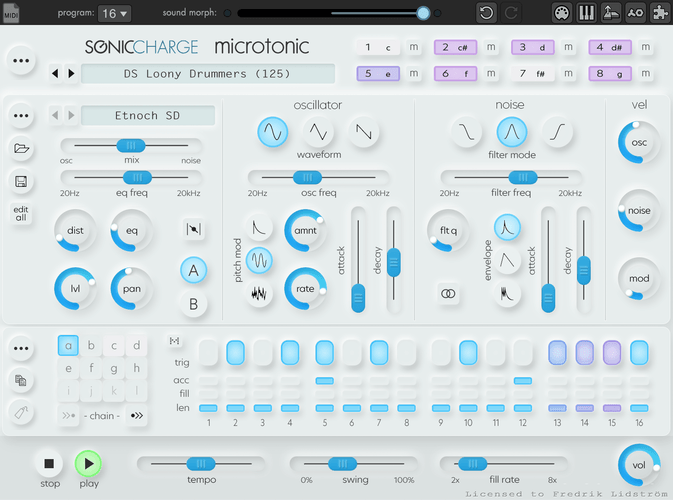Click the redo button
The height and width of the screenshot is (500, 673).
click(511, 13)
